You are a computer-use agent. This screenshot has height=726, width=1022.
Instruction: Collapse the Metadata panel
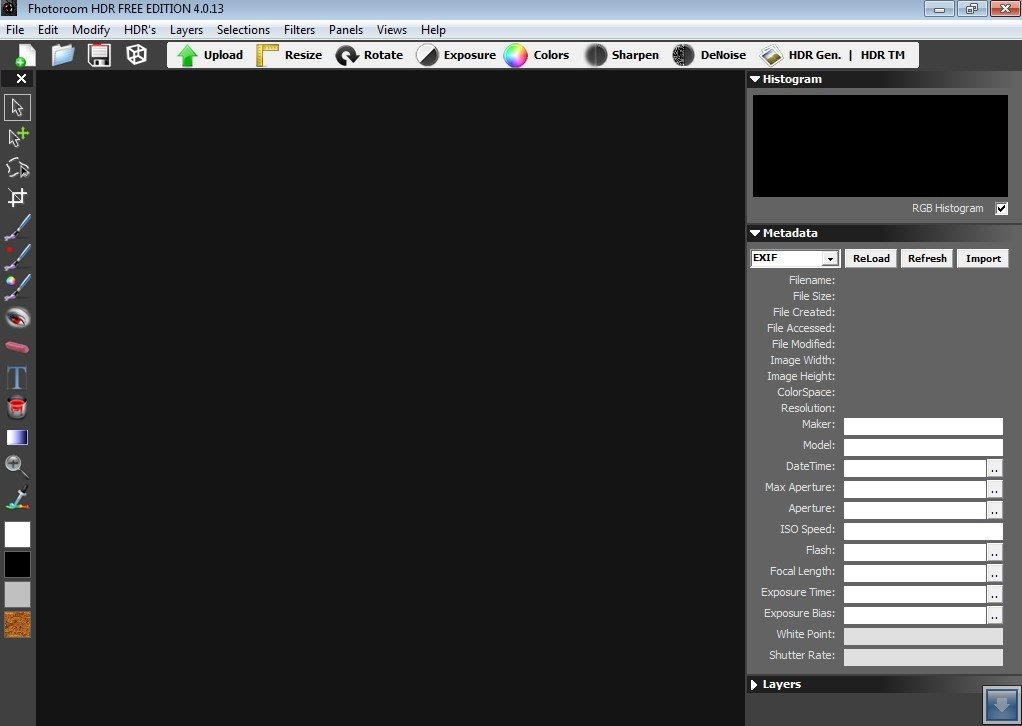click(x=755, y=233)
